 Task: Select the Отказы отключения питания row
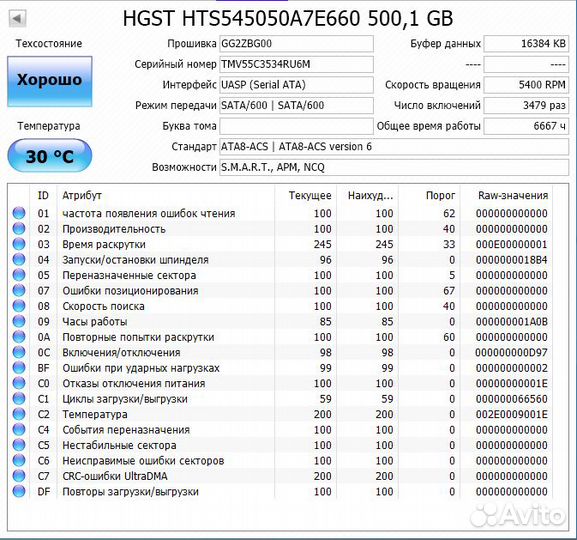(x=280, y=383)
